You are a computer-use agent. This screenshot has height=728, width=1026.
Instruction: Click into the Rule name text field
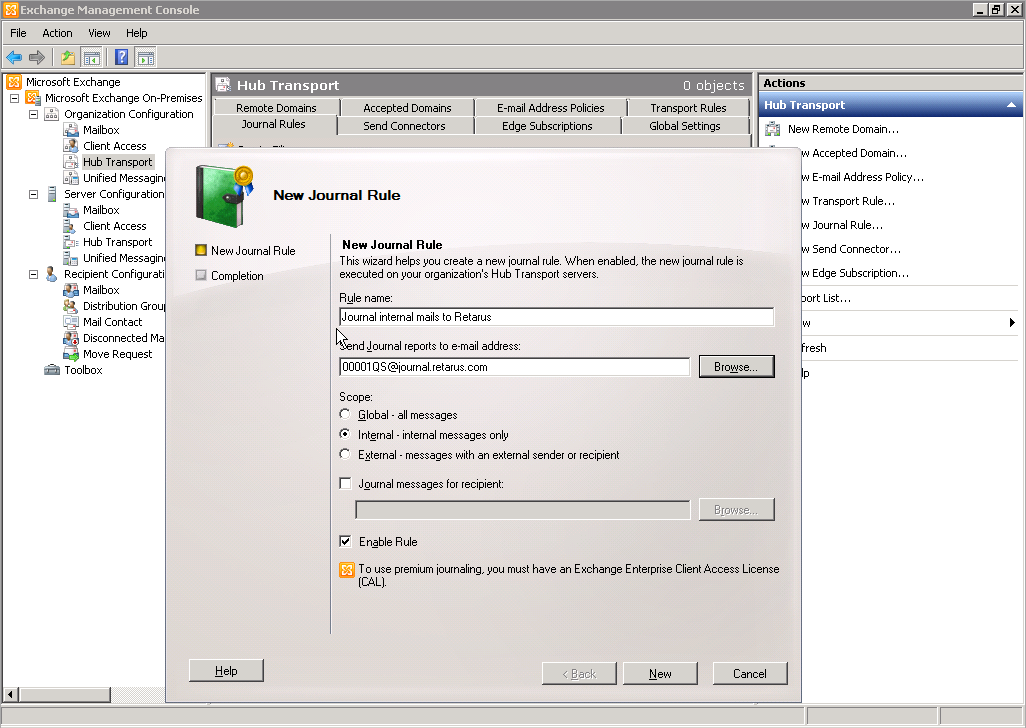click(x=556, y=317)
